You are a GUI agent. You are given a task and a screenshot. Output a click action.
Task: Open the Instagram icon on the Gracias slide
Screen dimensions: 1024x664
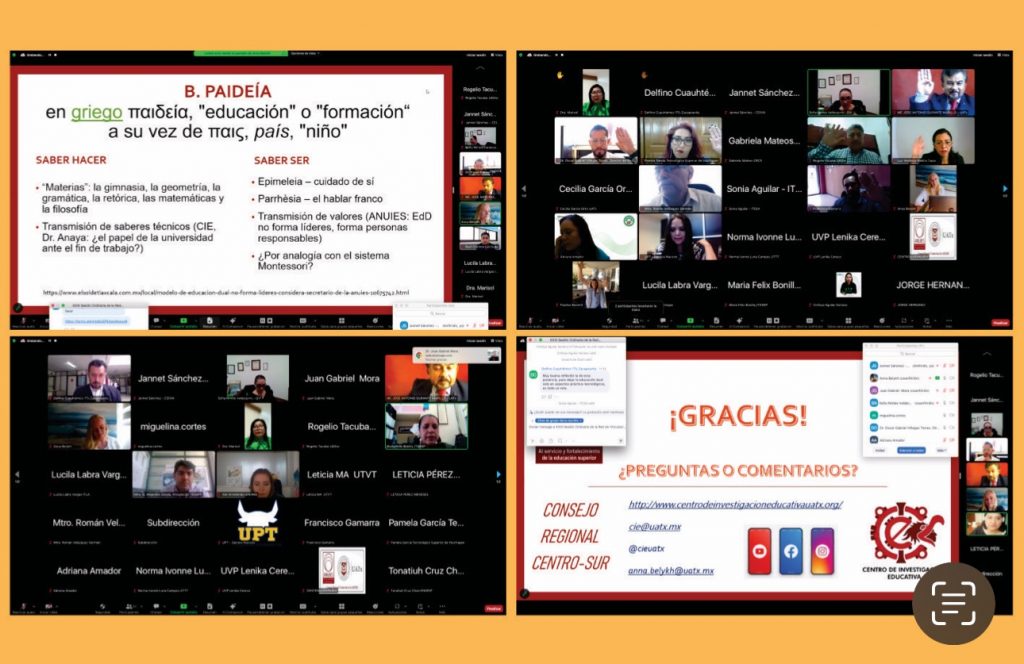[822, 551]
